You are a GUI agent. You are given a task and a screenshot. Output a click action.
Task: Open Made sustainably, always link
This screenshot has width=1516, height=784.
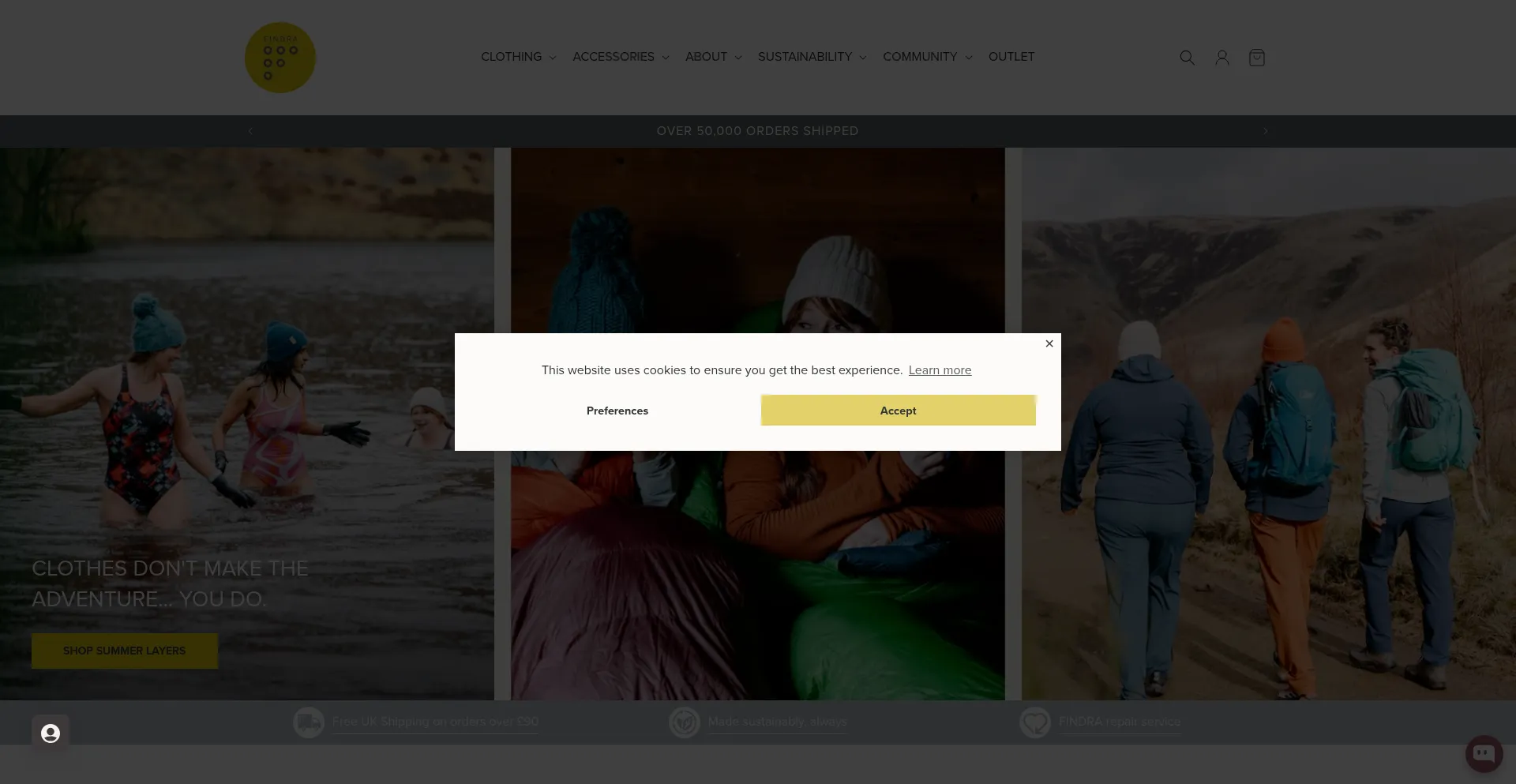(x=777, y=722)
